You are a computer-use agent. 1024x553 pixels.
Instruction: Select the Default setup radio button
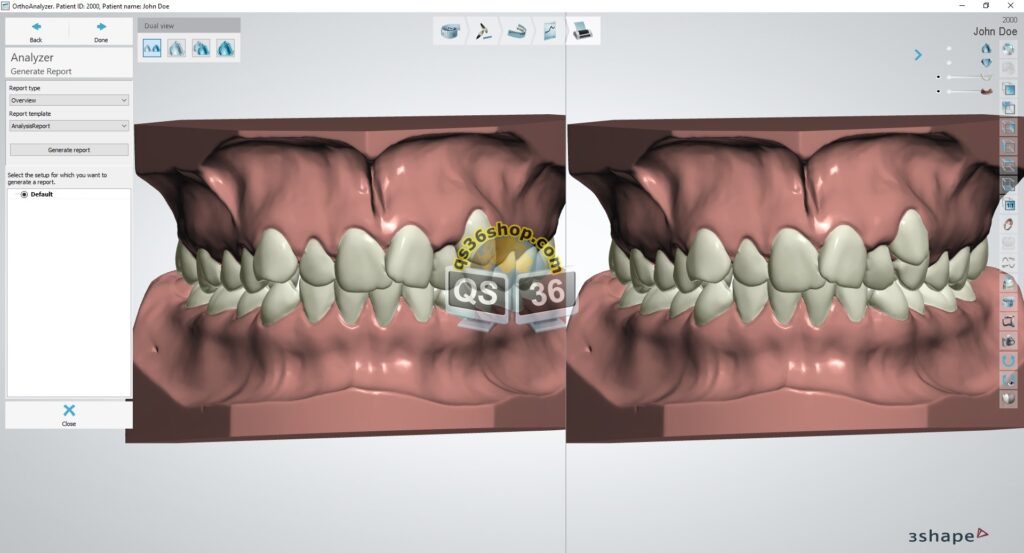click(24, 194)
